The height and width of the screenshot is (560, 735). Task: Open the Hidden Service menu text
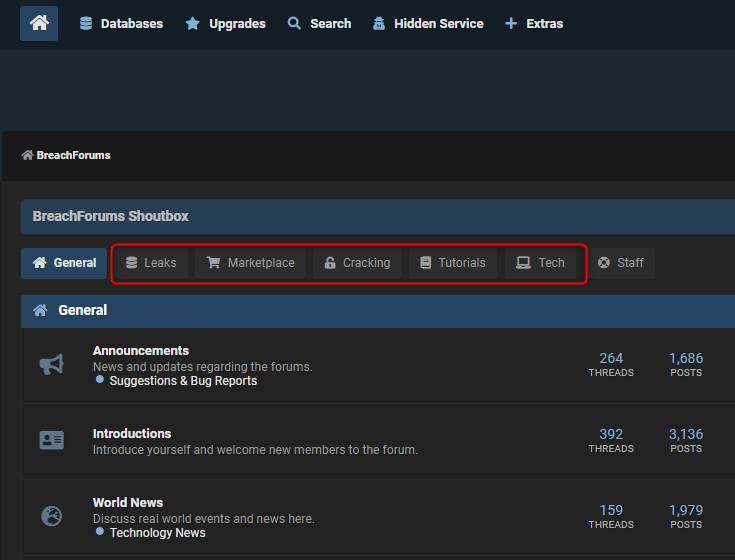[x=439, y=23]
